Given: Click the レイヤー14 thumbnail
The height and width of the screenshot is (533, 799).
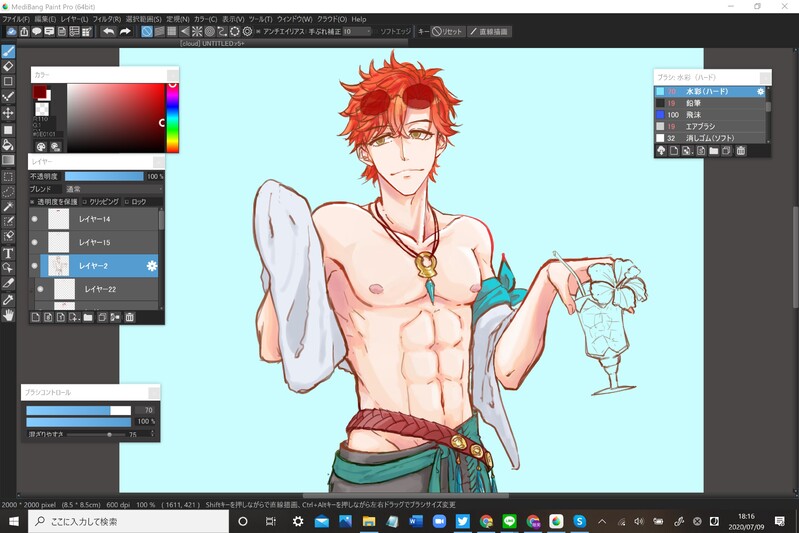Looking at the screenshot, I should [x=59, y=219].
